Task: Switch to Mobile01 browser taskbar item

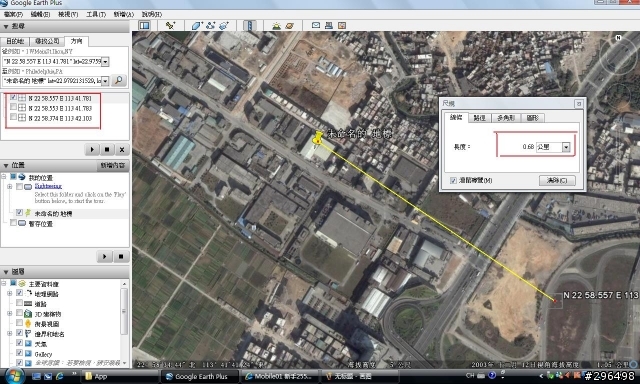Action: click(x=280, y=376)
